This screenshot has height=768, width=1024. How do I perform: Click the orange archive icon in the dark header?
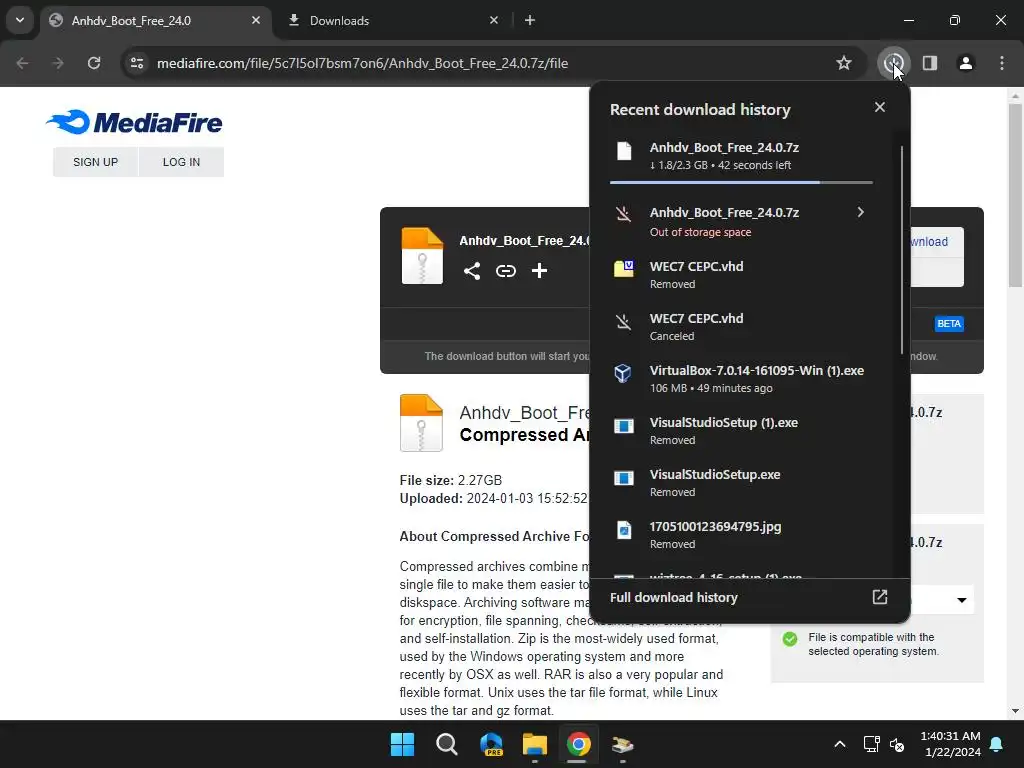point(422,255)
